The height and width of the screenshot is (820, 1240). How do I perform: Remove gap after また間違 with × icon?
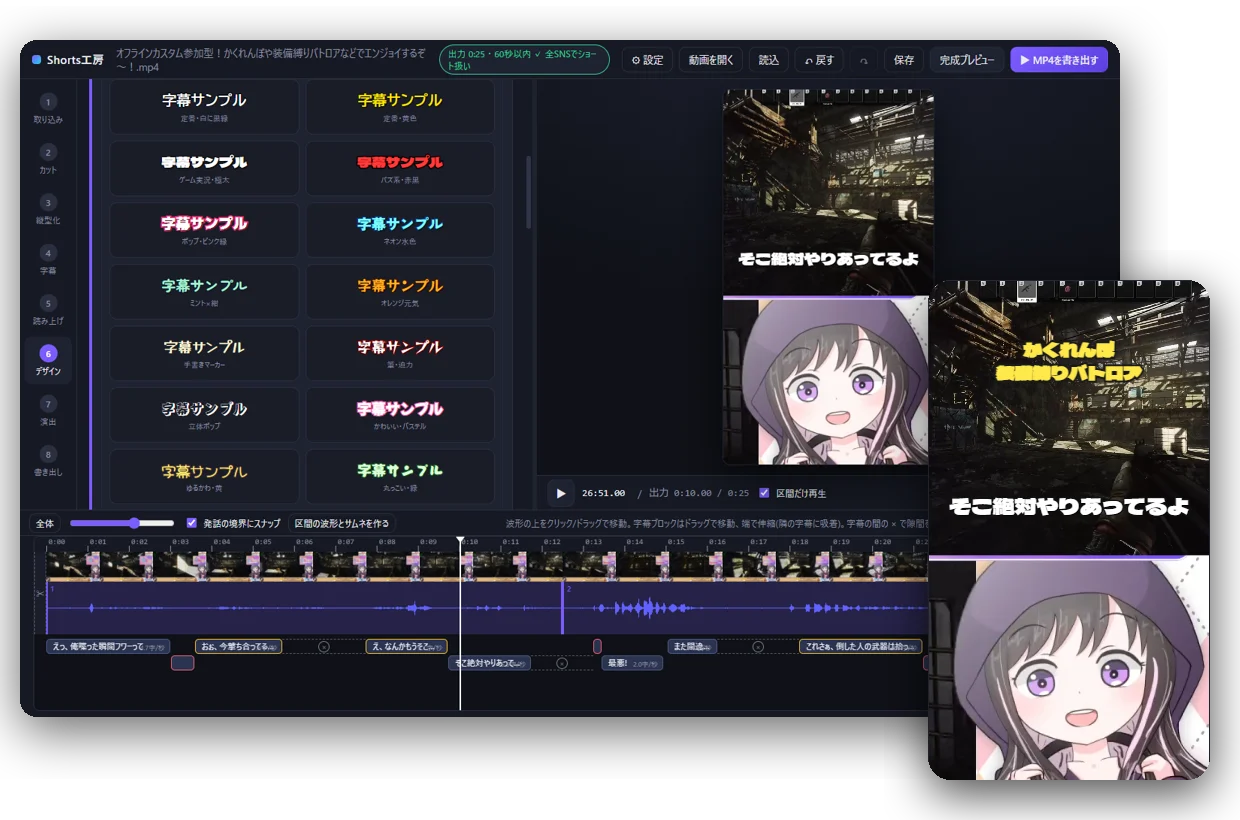coord(757,647)
